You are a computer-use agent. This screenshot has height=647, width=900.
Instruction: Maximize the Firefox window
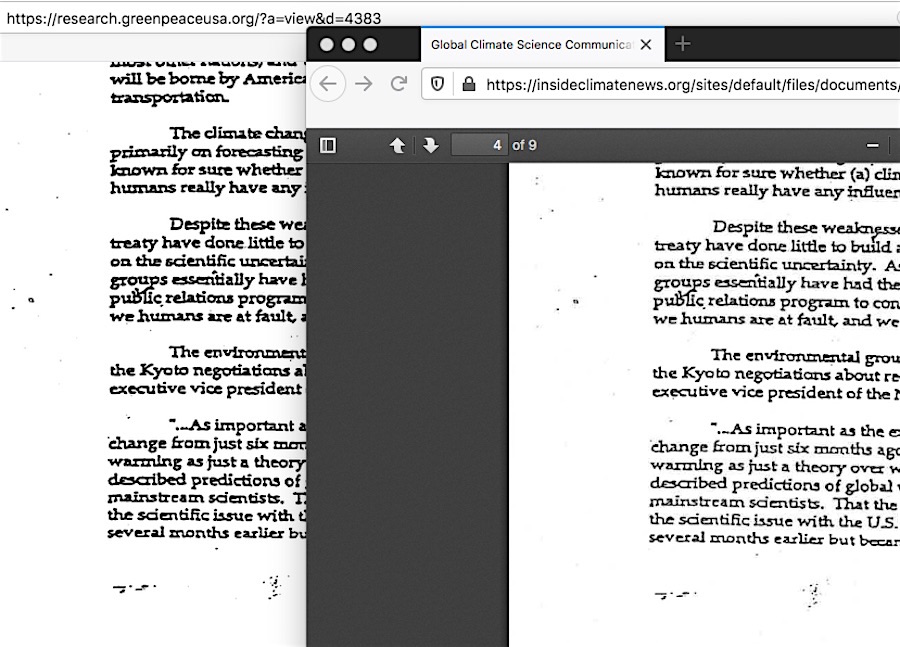click(x=370, y=44)
